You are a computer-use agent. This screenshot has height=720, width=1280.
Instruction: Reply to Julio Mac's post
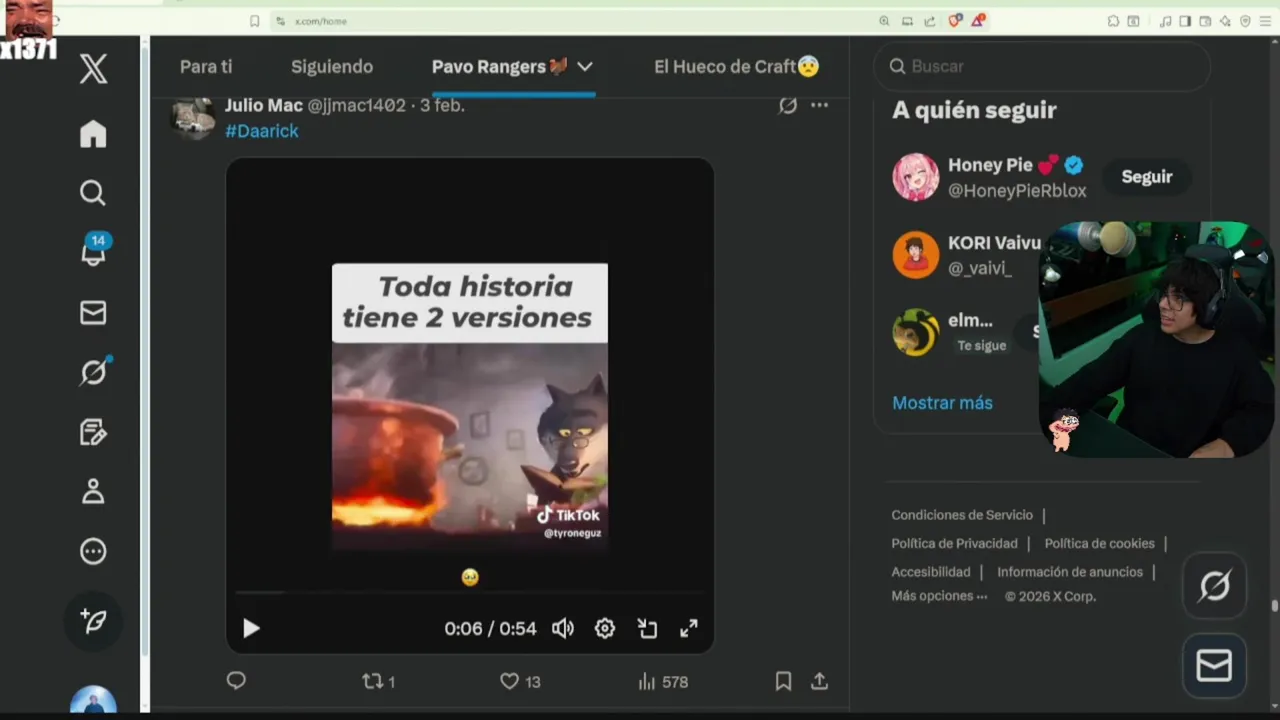(236, 681)
